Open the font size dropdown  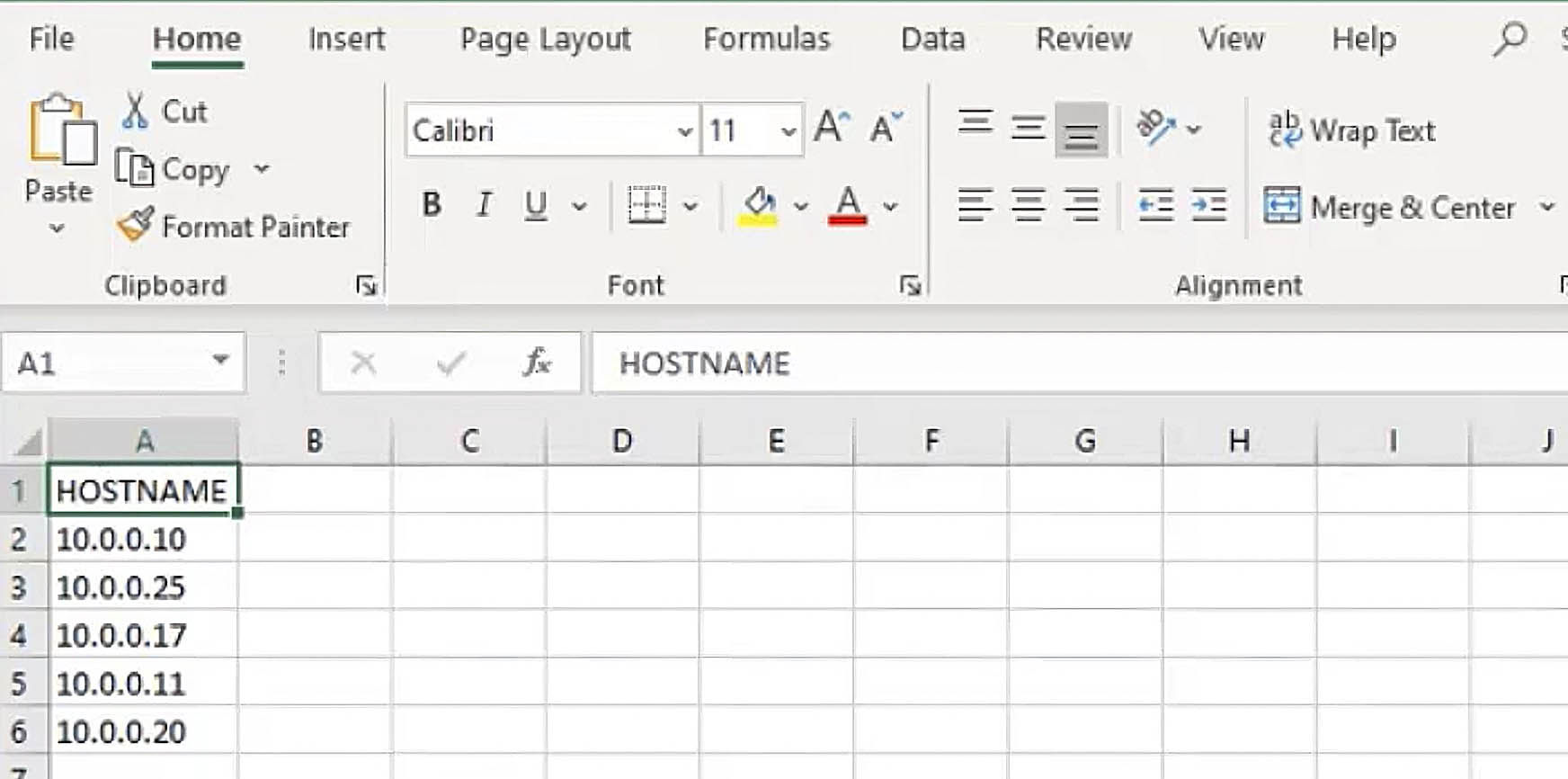click(x=788, y=131)
